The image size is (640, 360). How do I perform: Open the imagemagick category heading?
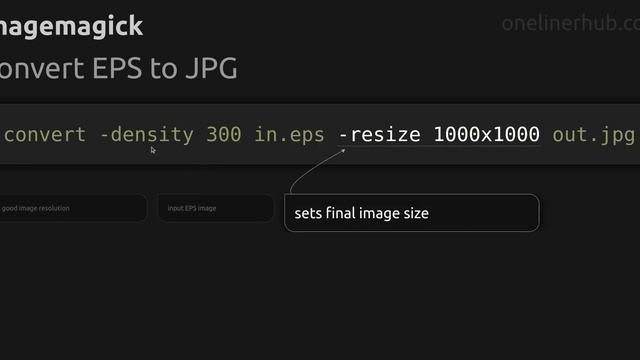[71, 26]
